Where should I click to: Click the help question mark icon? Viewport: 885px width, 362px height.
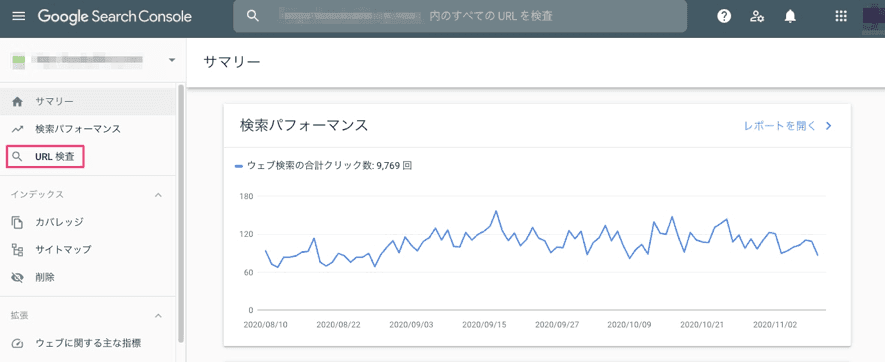pos(724,16)
